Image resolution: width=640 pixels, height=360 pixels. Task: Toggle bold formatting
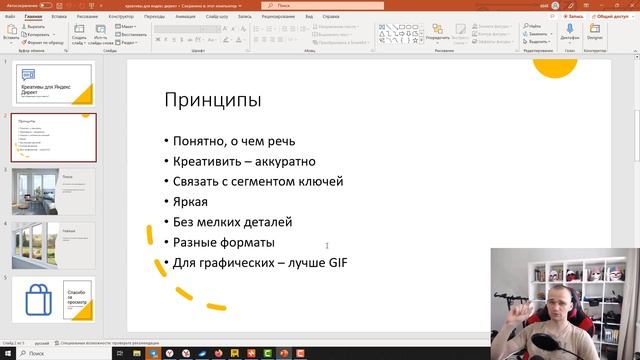coord(158,40)
